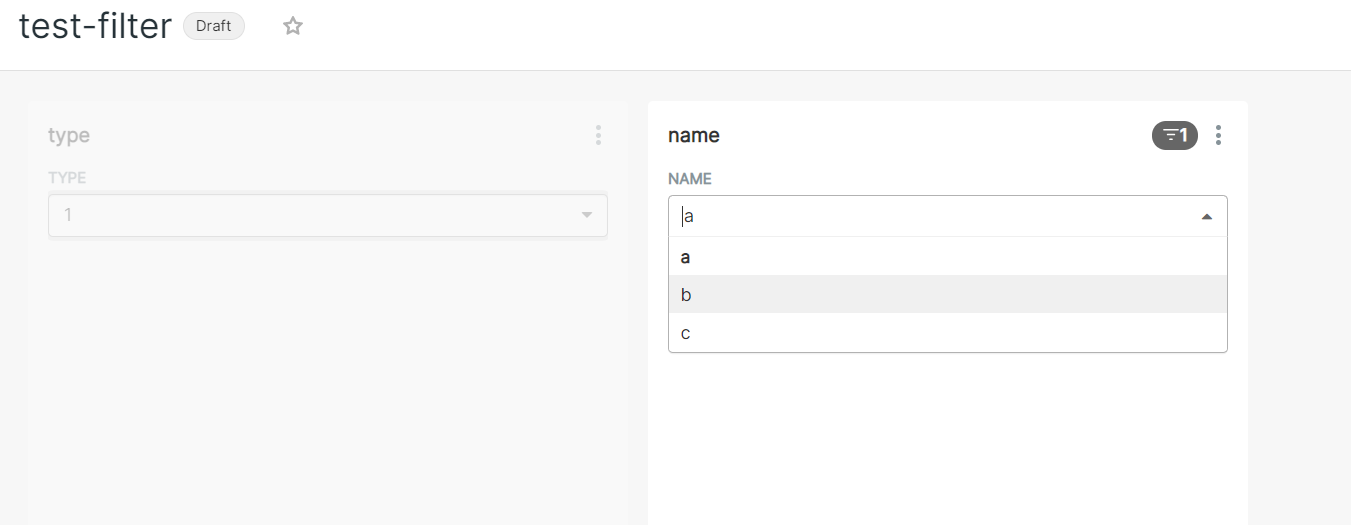The image size is (1351, 525).
Task: Click empty space in the type panel body
Action: (328, 380)
